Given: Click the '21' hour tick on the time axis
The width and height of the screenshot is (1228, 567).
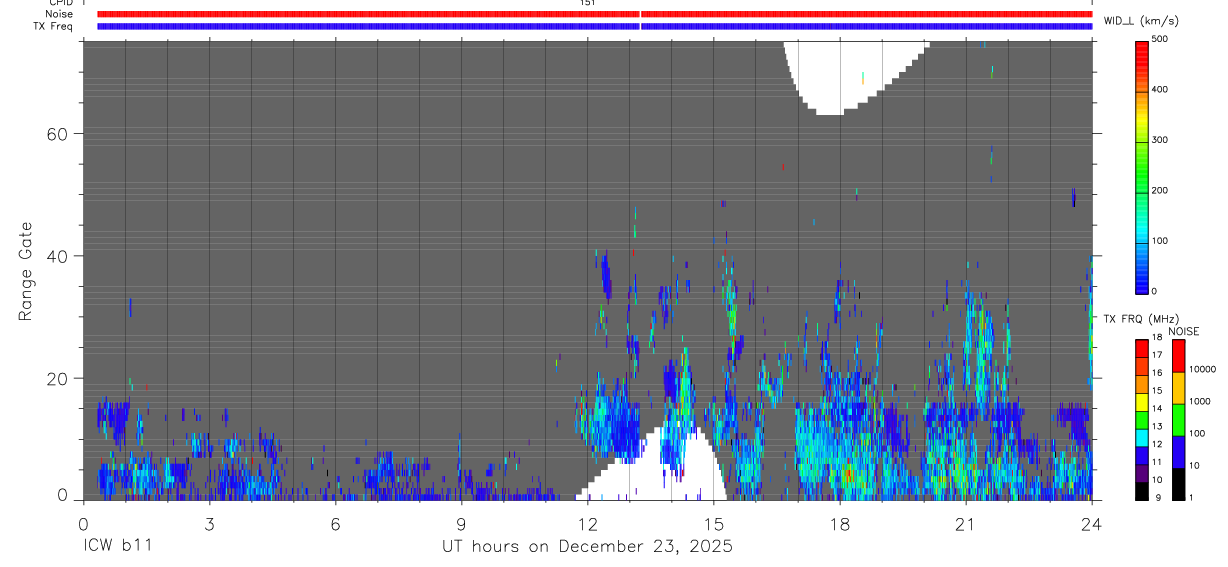Looking at the screenshot, I should 966,523.
